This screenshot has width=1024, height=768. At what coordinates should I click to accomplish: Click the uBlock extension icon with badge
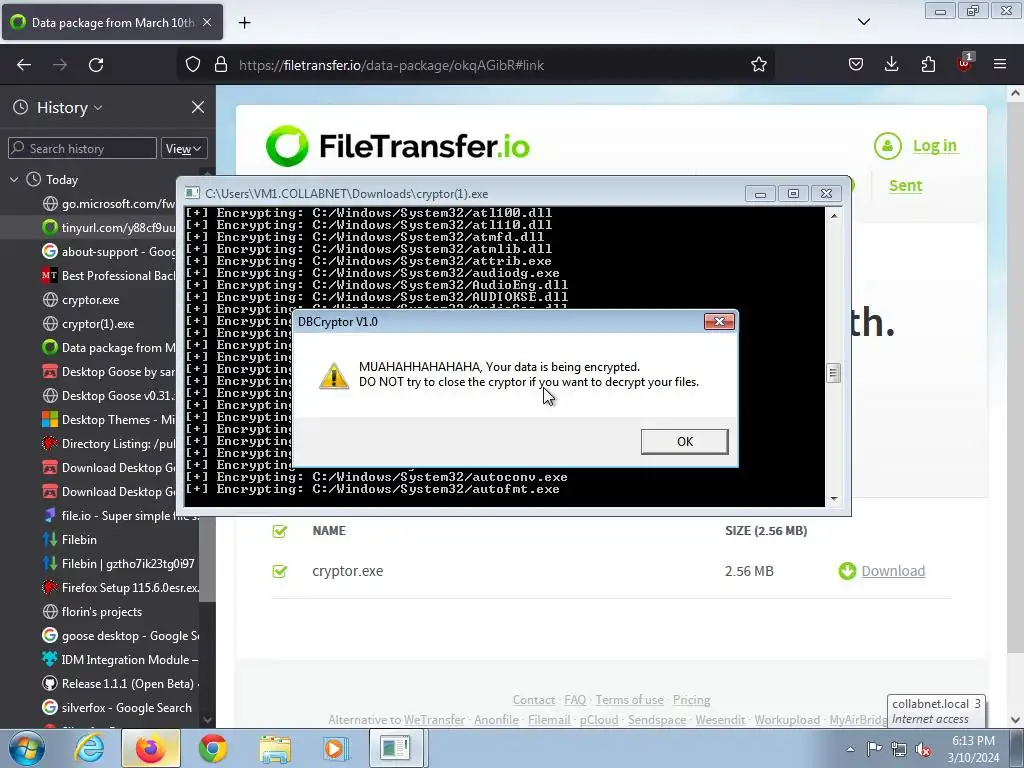click(965, 63)
